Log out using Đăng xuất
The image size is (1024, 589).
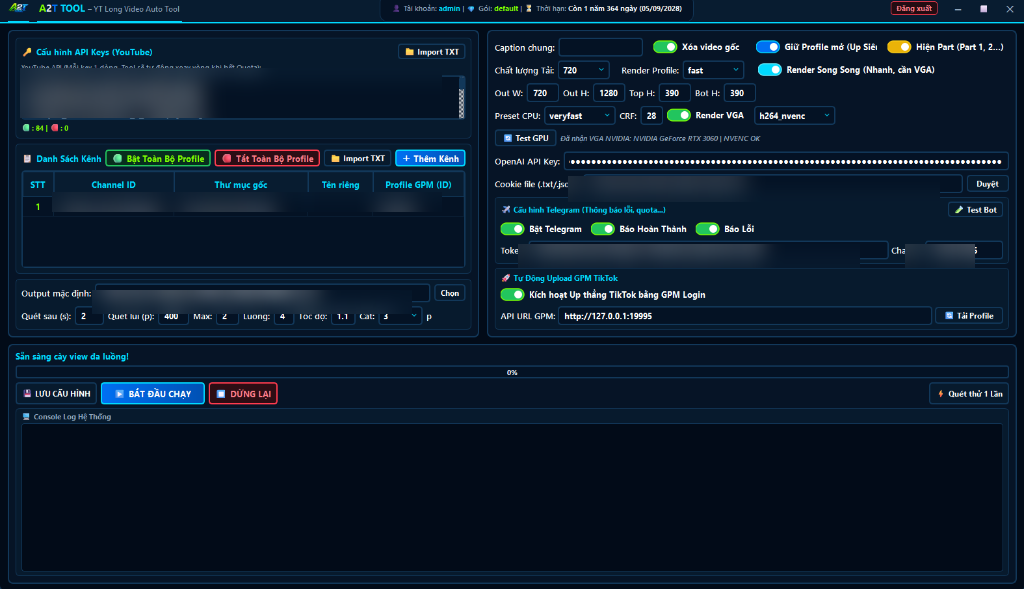(914, 8)
